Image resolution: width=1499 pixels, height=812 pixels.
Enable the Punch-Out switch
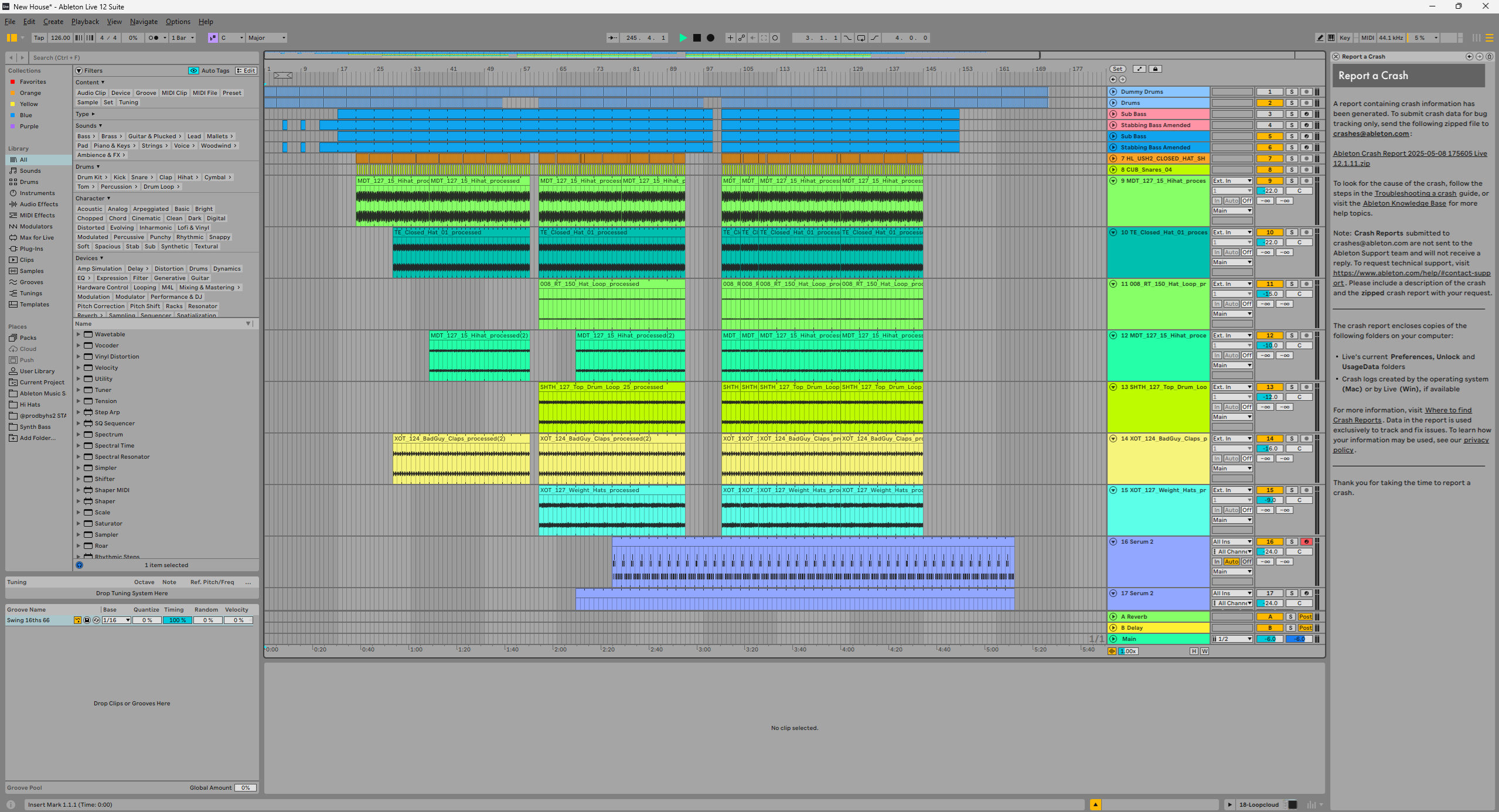[874, 38]
